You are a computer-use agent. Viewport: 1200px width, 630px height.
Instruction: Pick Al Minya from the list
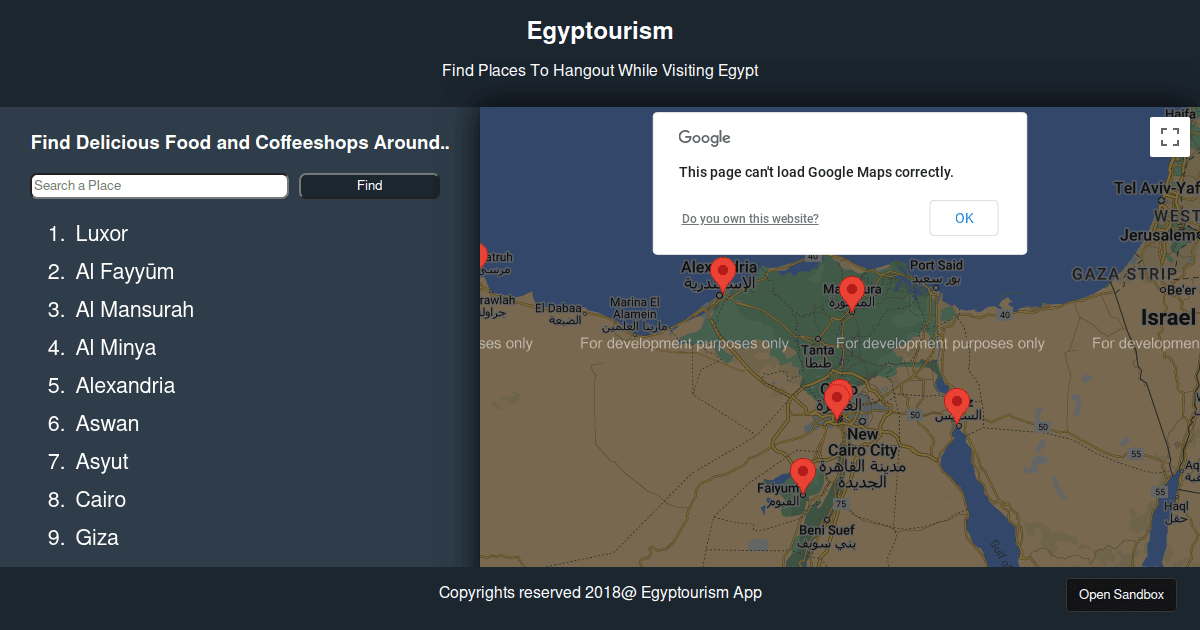(116, 348)
